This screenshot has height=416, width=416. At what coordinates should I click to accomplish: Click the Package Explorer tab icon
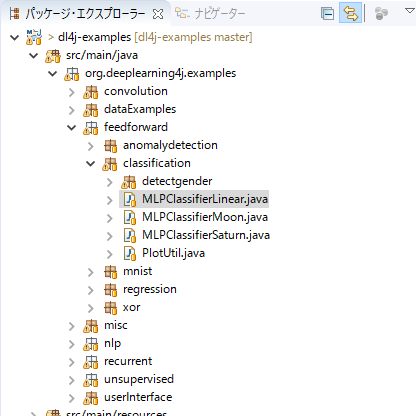(x=14, y=14)
